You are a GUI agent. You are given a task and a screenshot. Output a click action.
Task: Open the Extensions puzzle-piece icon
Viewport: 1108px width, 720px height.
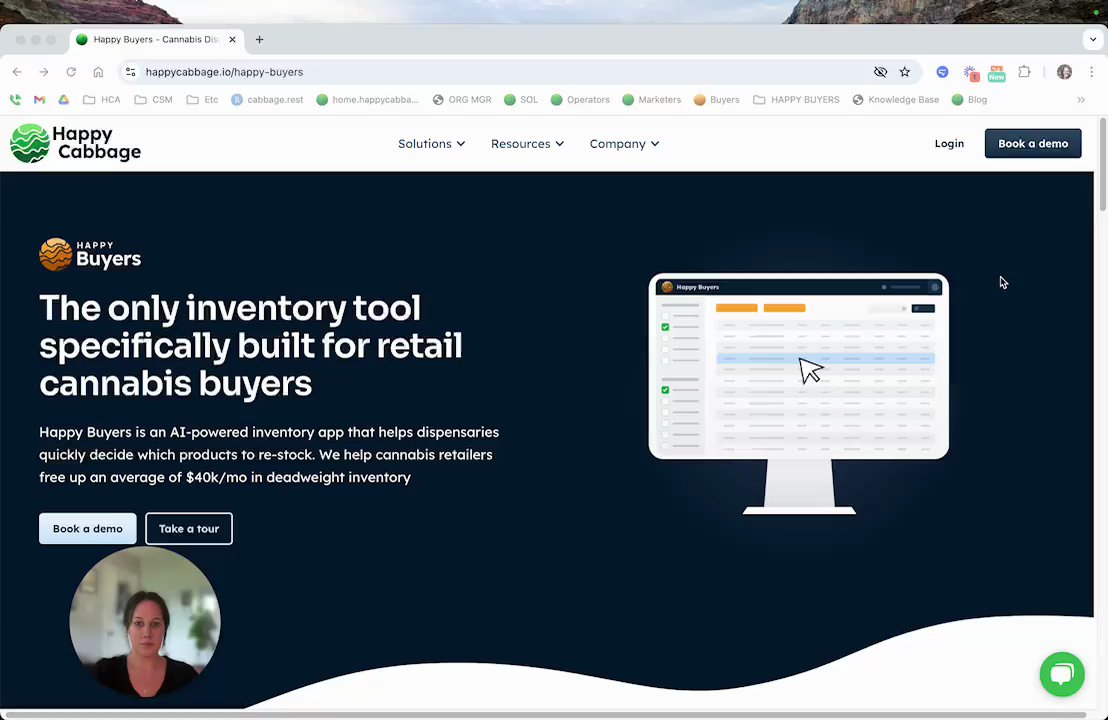coord(1024,72)
